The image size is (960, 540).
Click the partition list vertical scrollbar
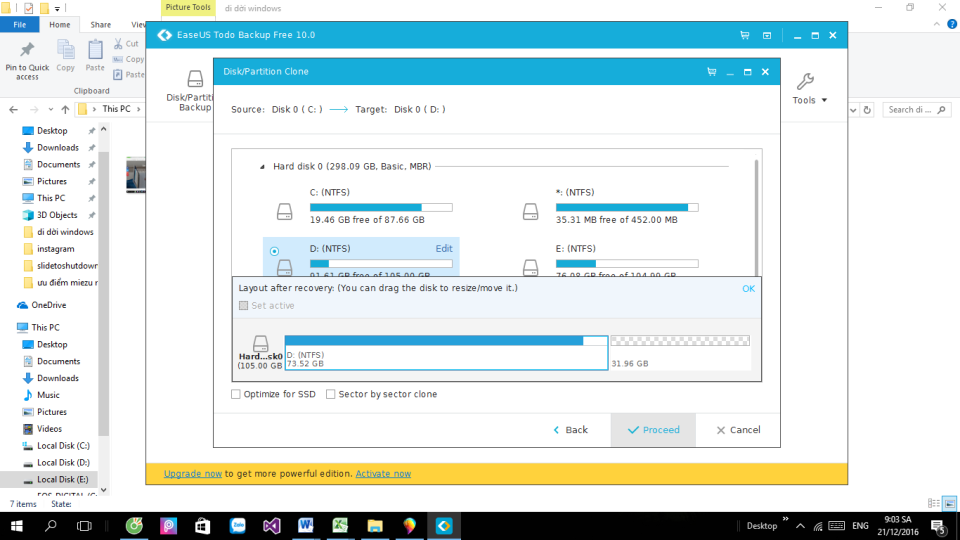[757, 217]
